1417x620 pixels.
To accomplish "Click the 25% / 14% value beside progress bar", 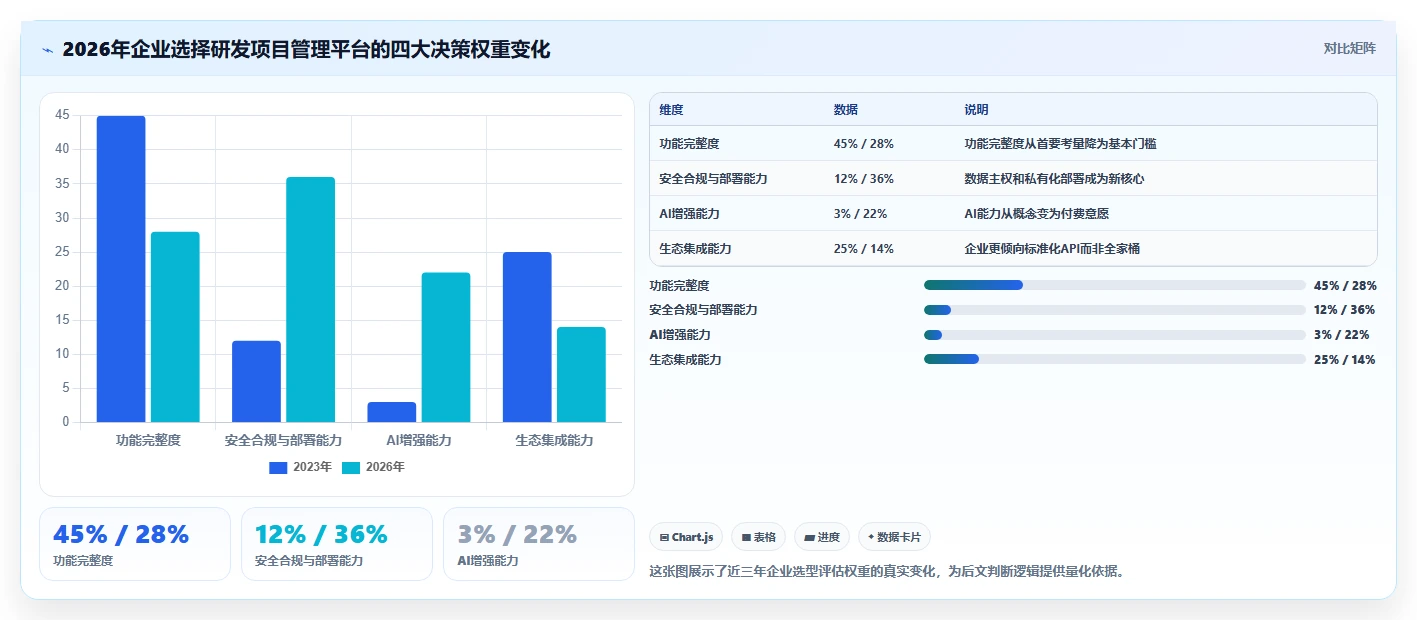I will [x=1345, y=360].
